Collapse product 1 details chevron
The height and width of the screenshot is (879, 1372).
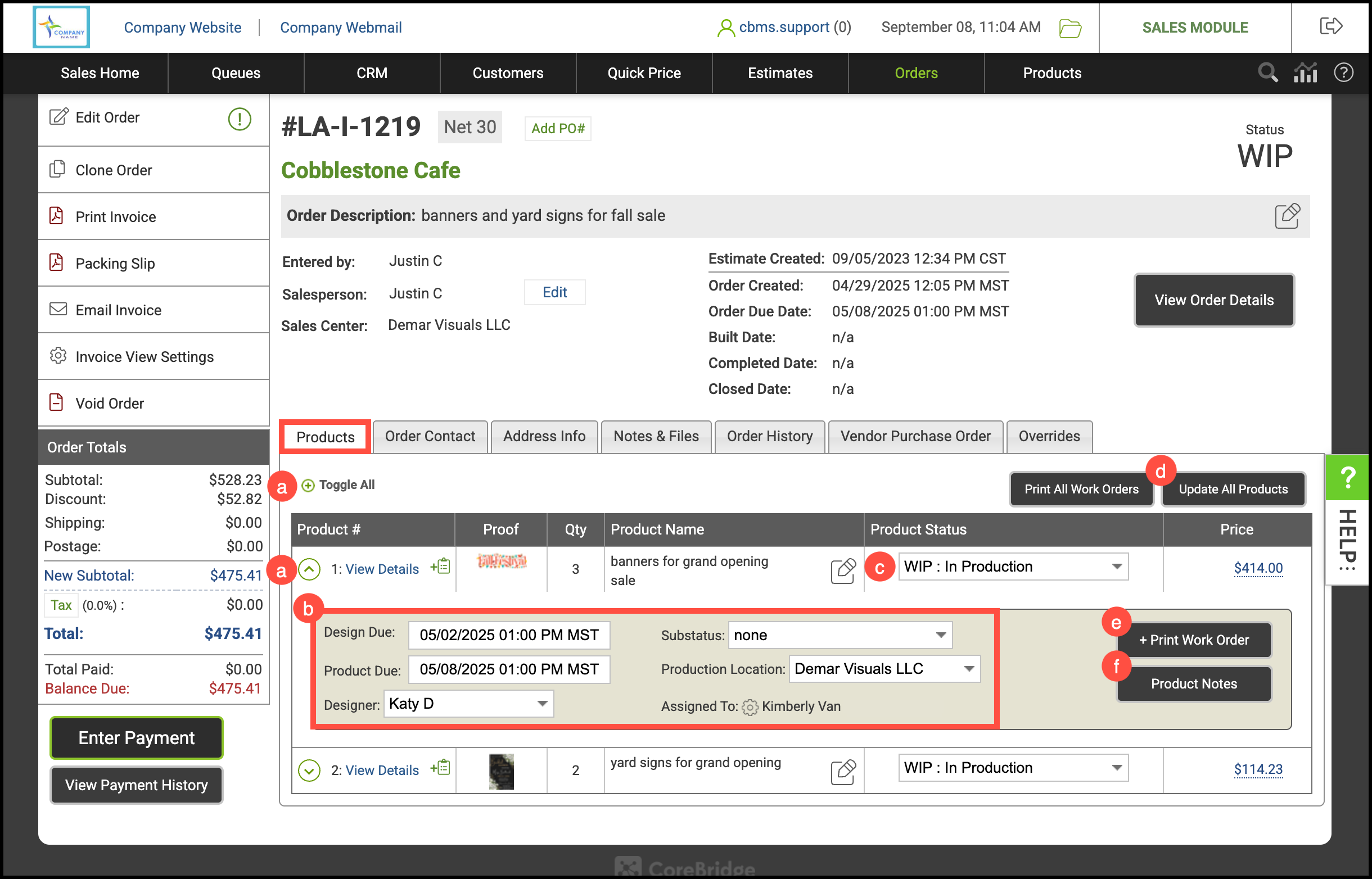[309, 569]
